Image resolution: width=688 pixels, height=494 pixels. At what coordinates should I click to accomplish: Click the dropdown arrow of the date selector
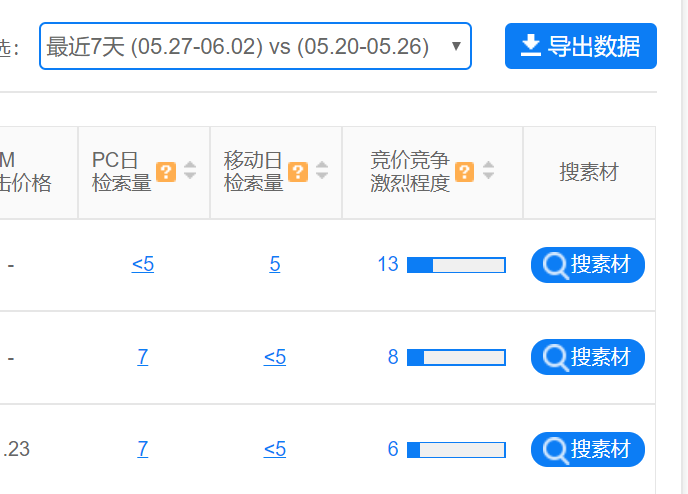point(456,46)
